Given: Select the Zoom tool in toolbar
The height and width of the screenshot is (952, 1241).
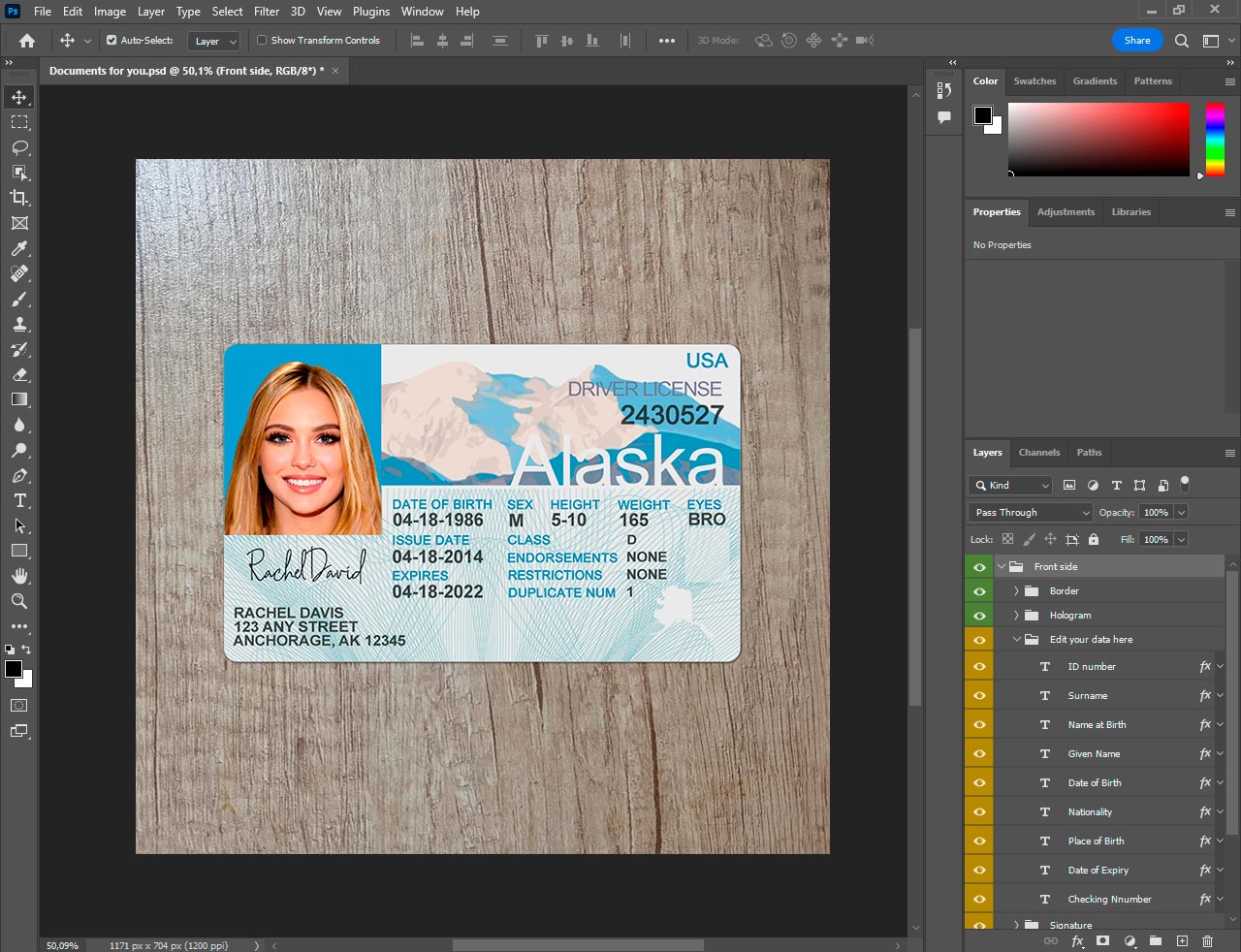Looking at the screenshot, I should pos(19,601).
